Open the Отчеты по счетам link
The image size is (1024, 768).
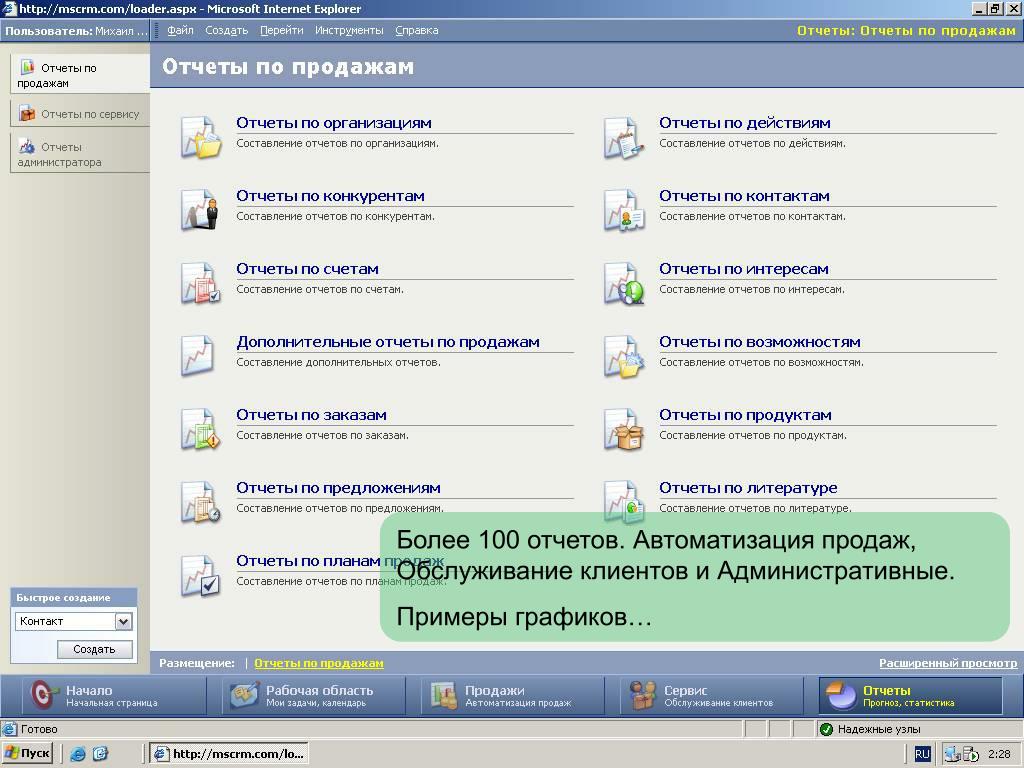(307, 269)
